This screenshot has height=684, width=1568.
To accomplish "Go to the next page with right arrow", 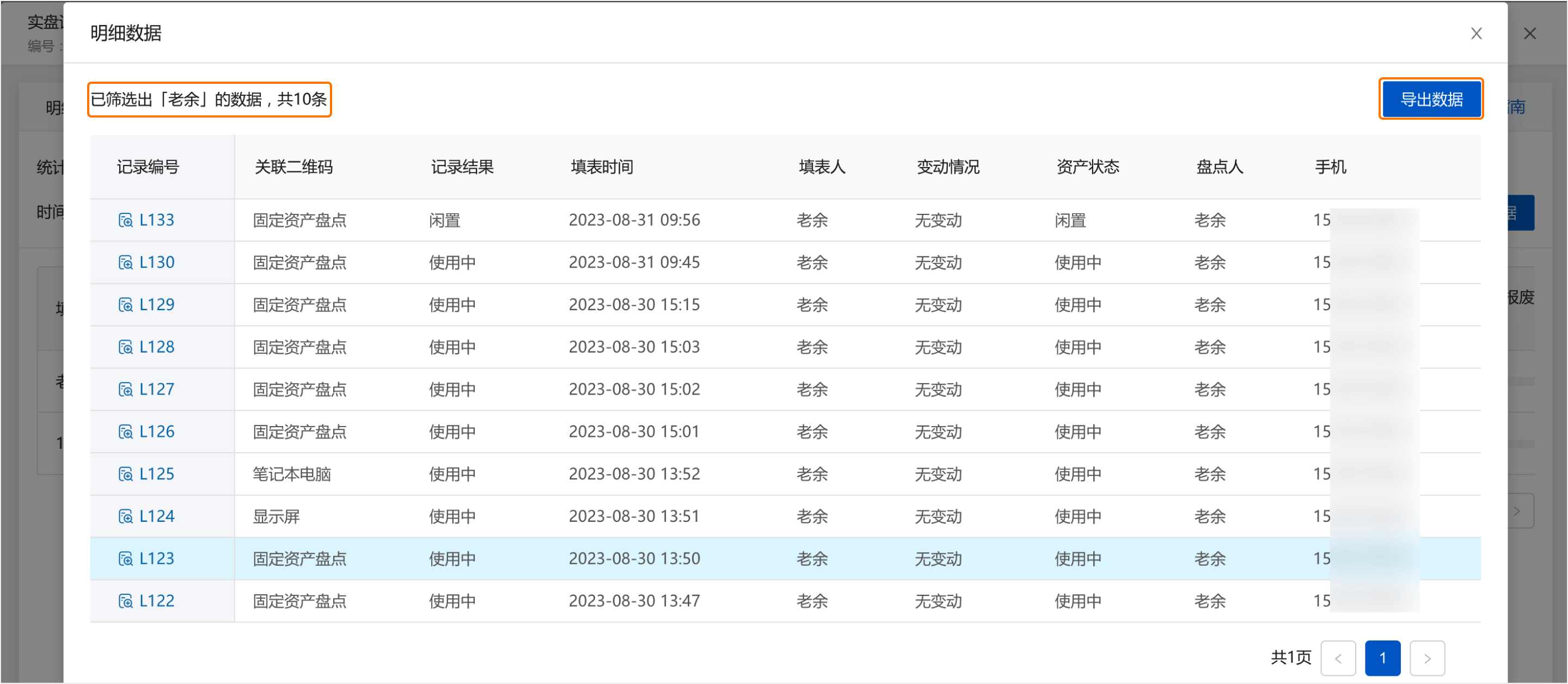I will tap(1428, 658).
